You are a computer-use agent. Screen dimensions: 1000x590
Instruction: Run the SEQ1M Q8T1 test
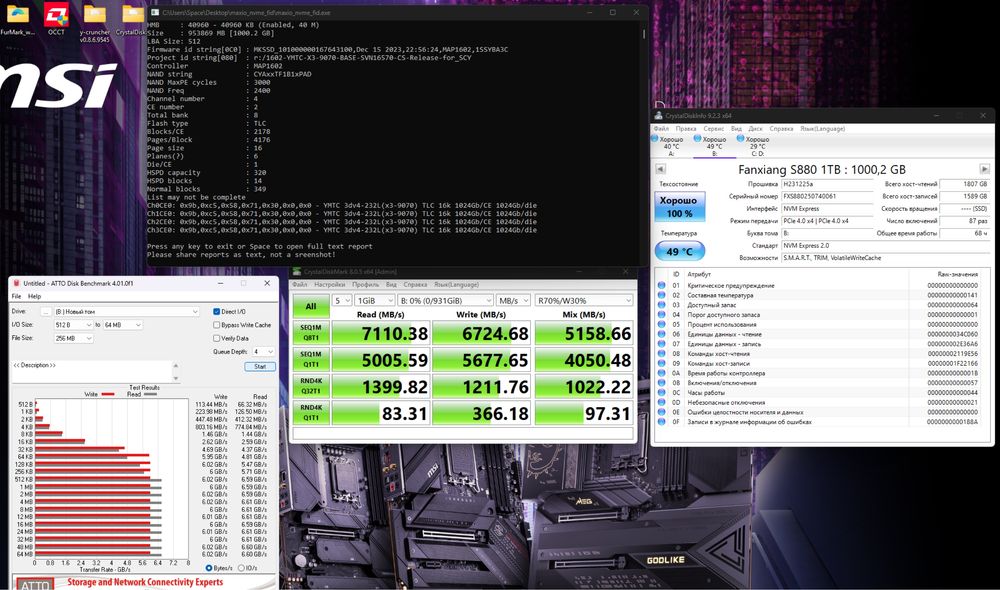tap(311, 332)
